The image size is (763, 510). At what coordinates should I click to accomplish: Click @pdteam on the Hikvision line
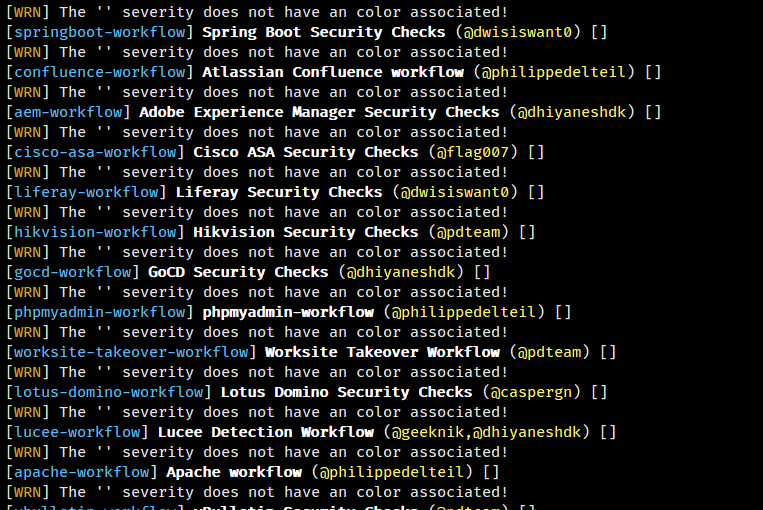click(x=468, y=232)
